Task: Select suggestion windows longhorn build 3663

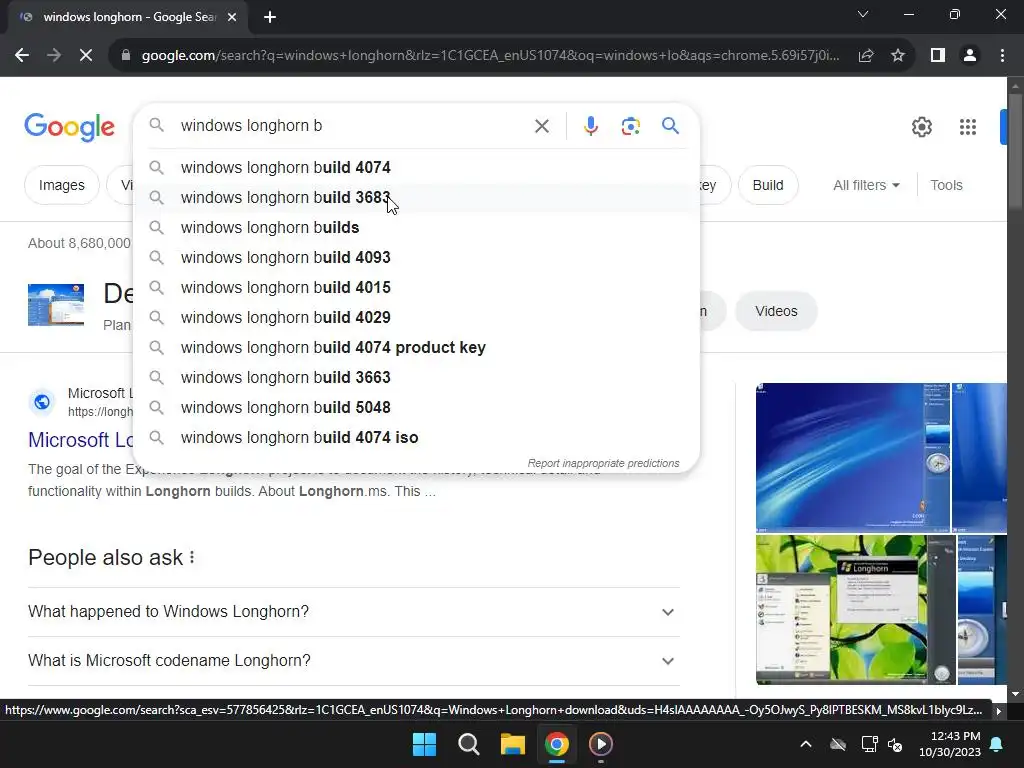Action: coord(416,377)
